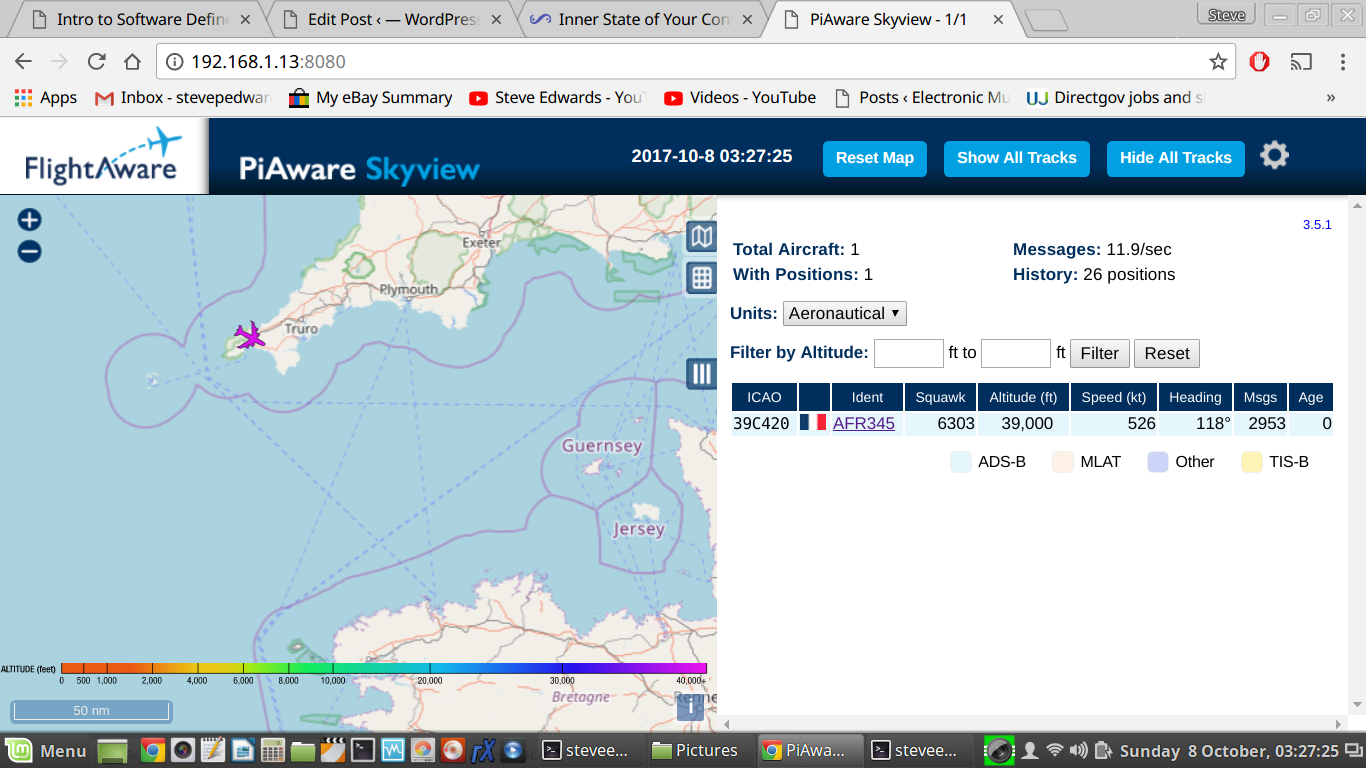Image resolution: width=1366 pixels, height=768 pixels.
Task: Click the Show All Tracks button
Action: click(x=1016, y=158)
